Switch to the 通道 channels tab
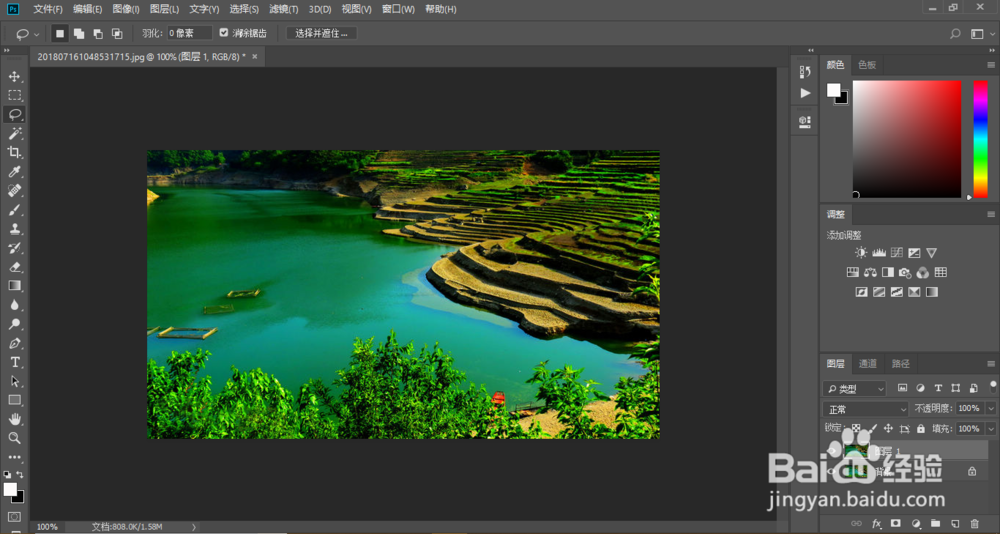The width and height of the screenshot is (1000, 534). (867, 364)
